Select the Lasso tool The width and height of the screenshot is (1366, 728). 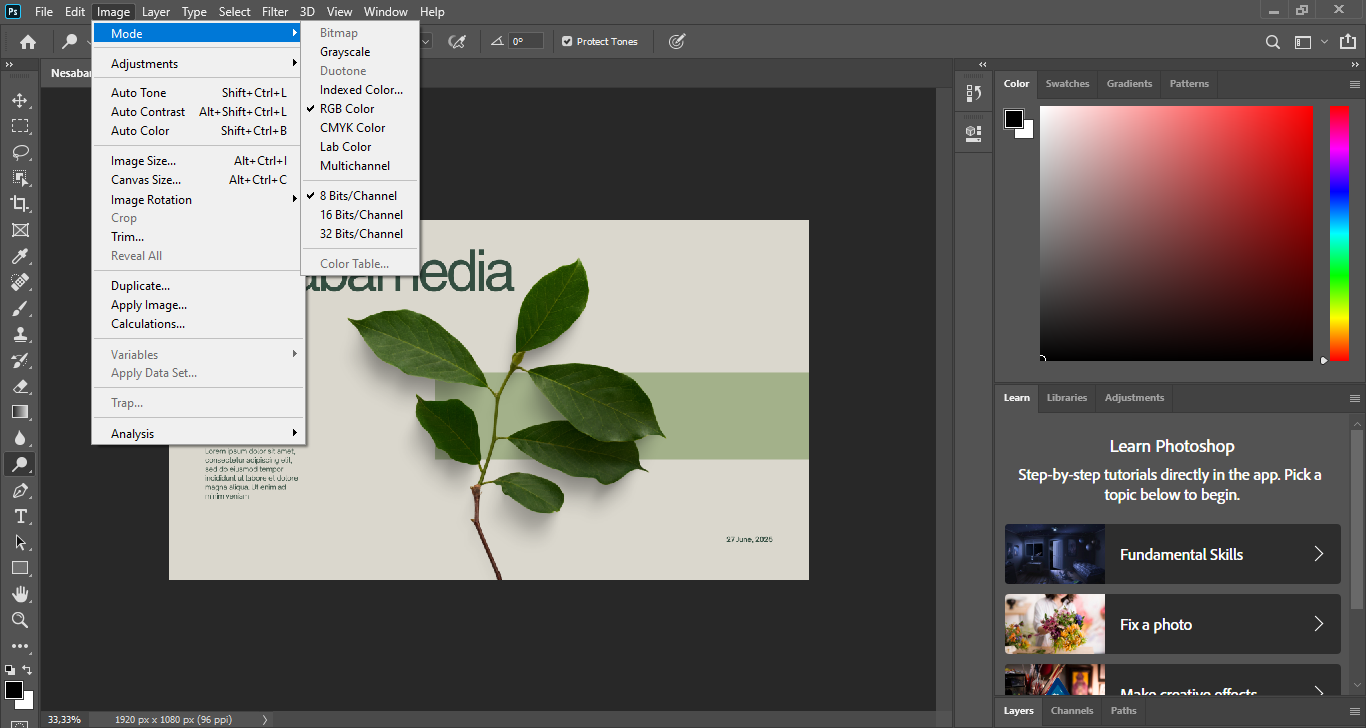tap(19, 152)
